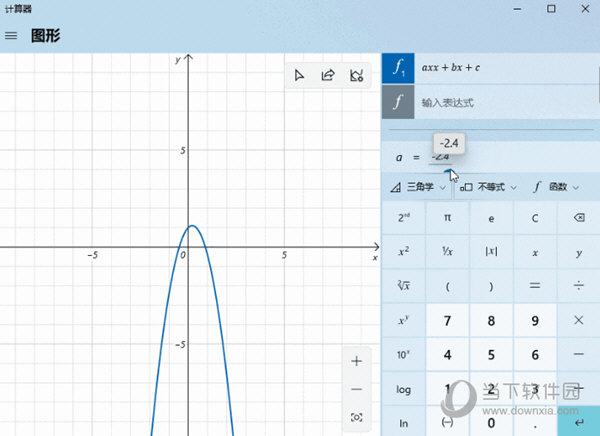Click the number 2 key
The image size is (600, 436).
[491, 389]
